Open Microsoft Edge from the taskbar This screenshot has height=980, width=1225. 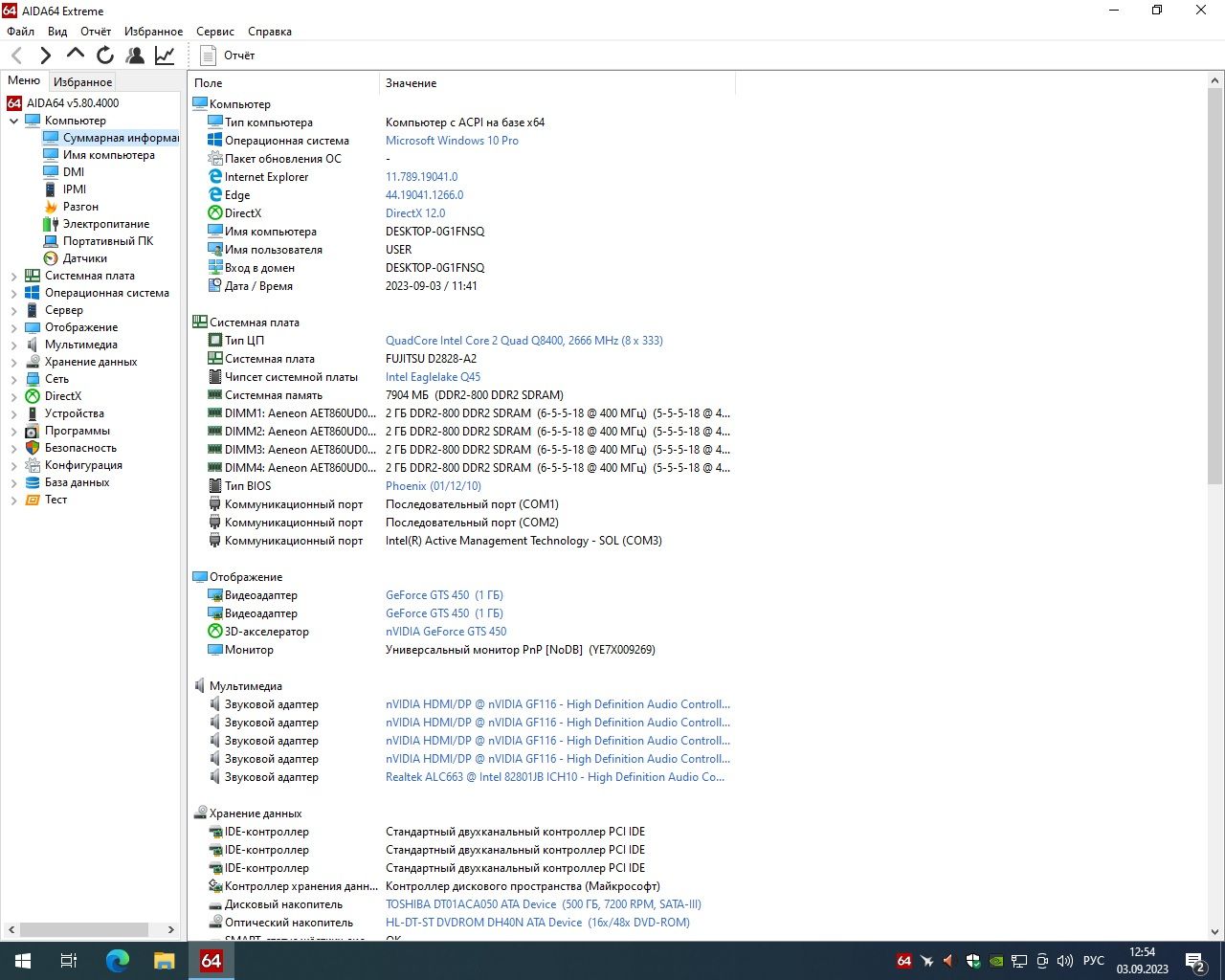pyautogui.click(x=117, y=961)
